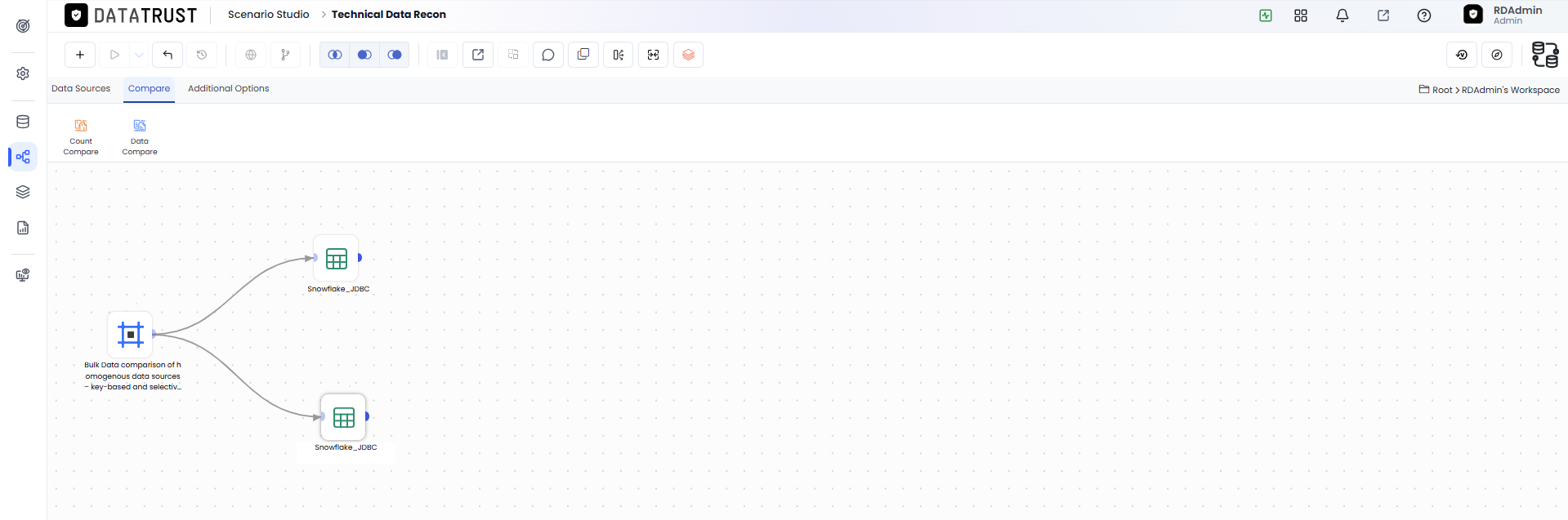Expand the run options dropdown arrow
This screenshot has height=520, width=1568.
point(139,55)
